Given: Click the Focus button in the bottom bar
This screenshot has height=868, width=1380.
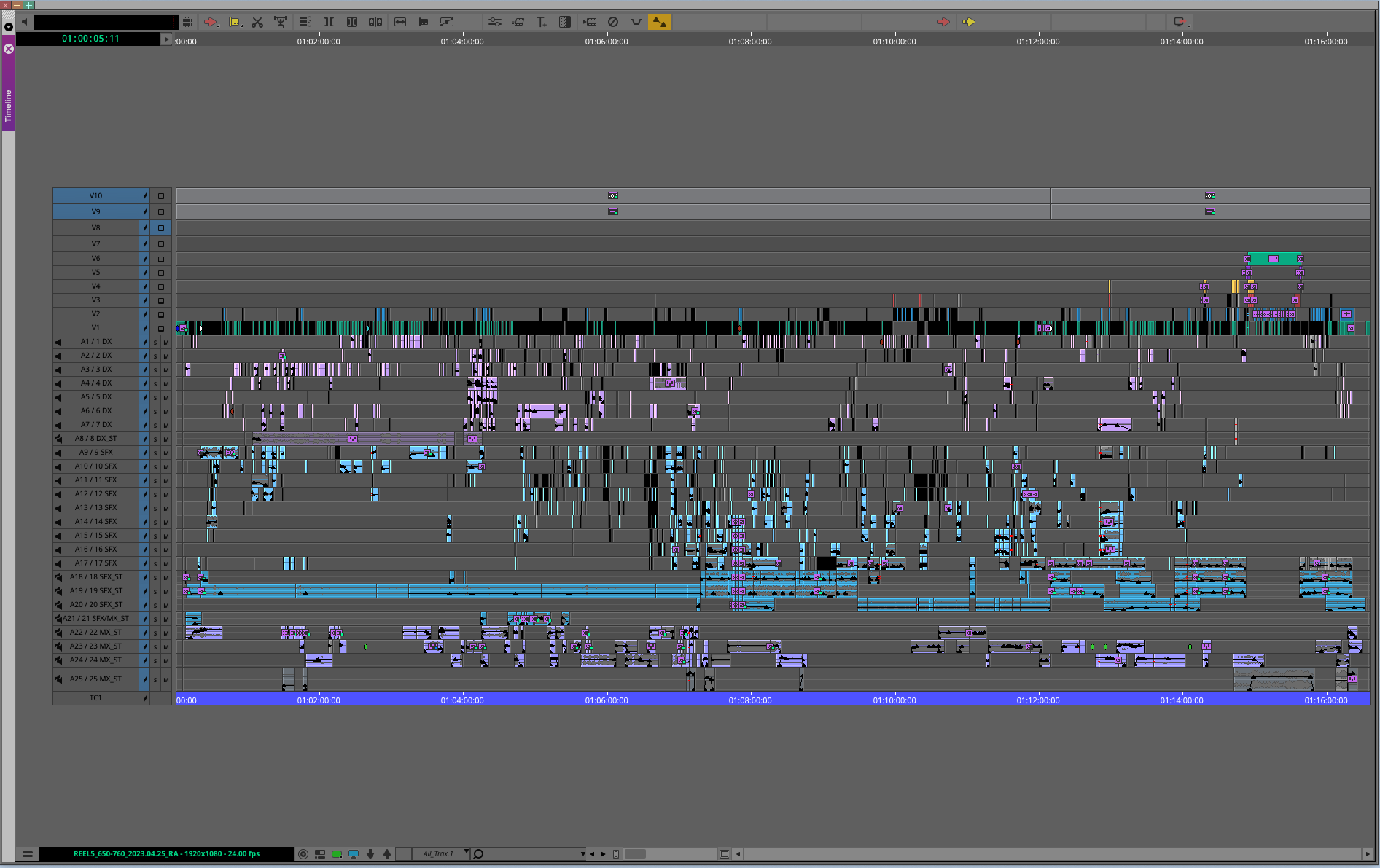Looking at the screenshot, I should click(303, 853).
